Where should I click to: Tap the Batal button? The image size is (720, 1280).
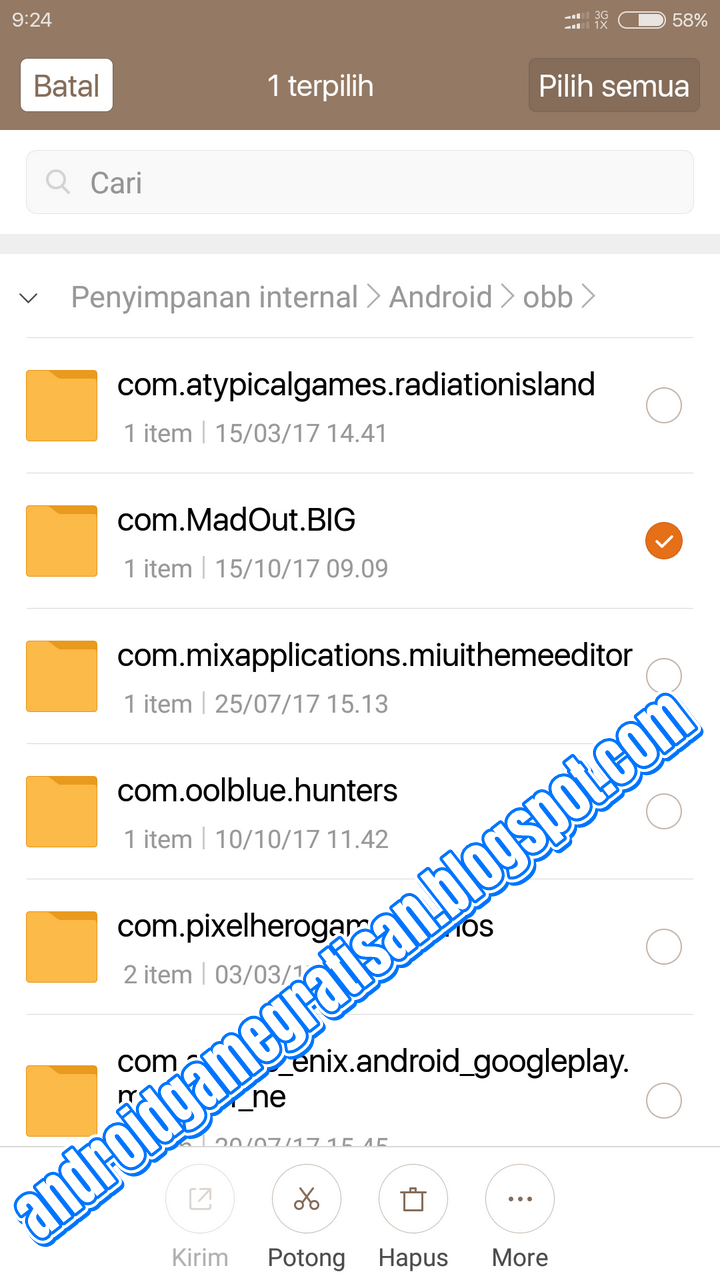point(66,85)
